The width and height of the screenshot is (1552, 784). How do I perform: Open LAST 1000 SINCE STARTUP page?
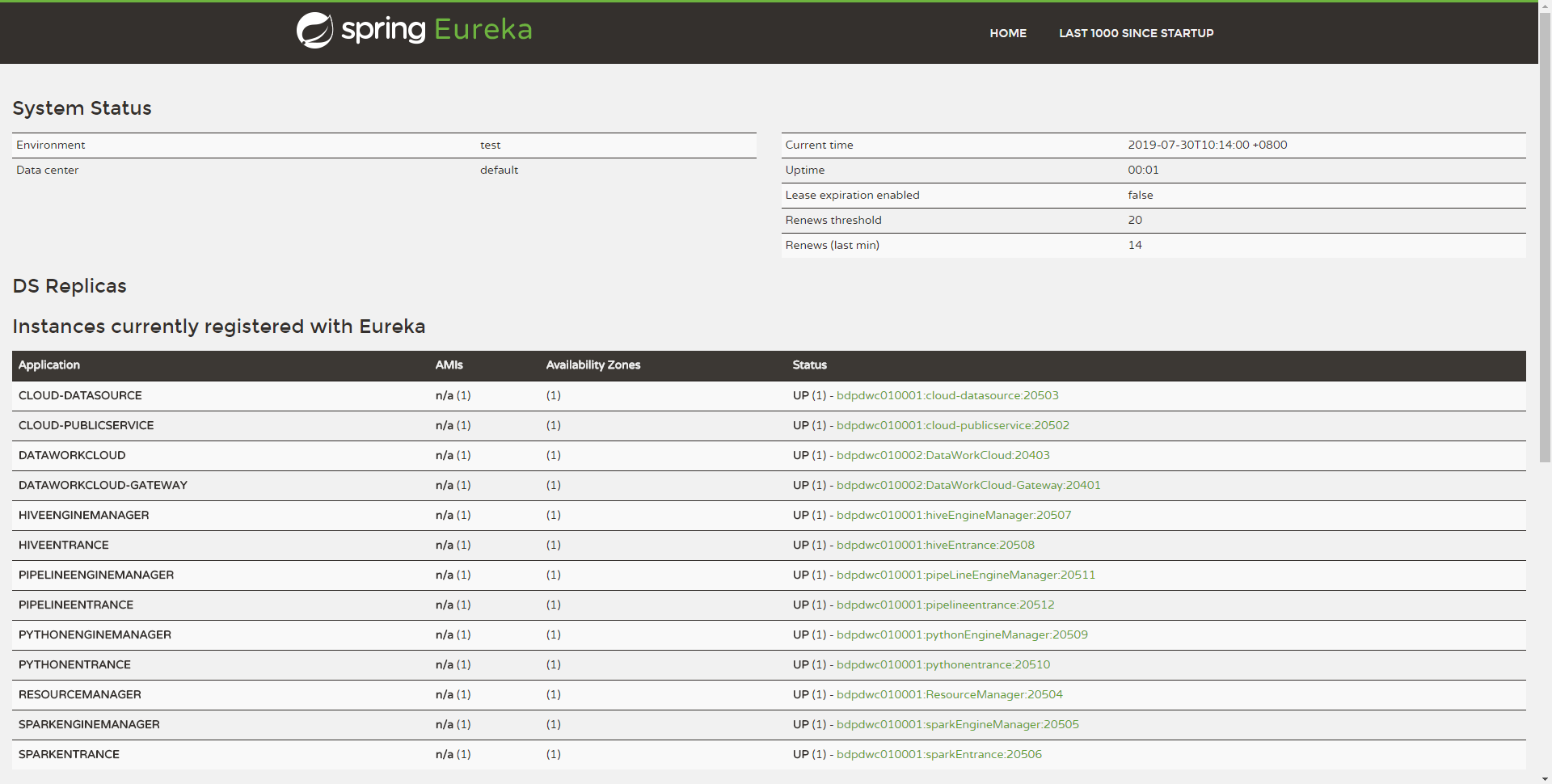coord(1136,33)
